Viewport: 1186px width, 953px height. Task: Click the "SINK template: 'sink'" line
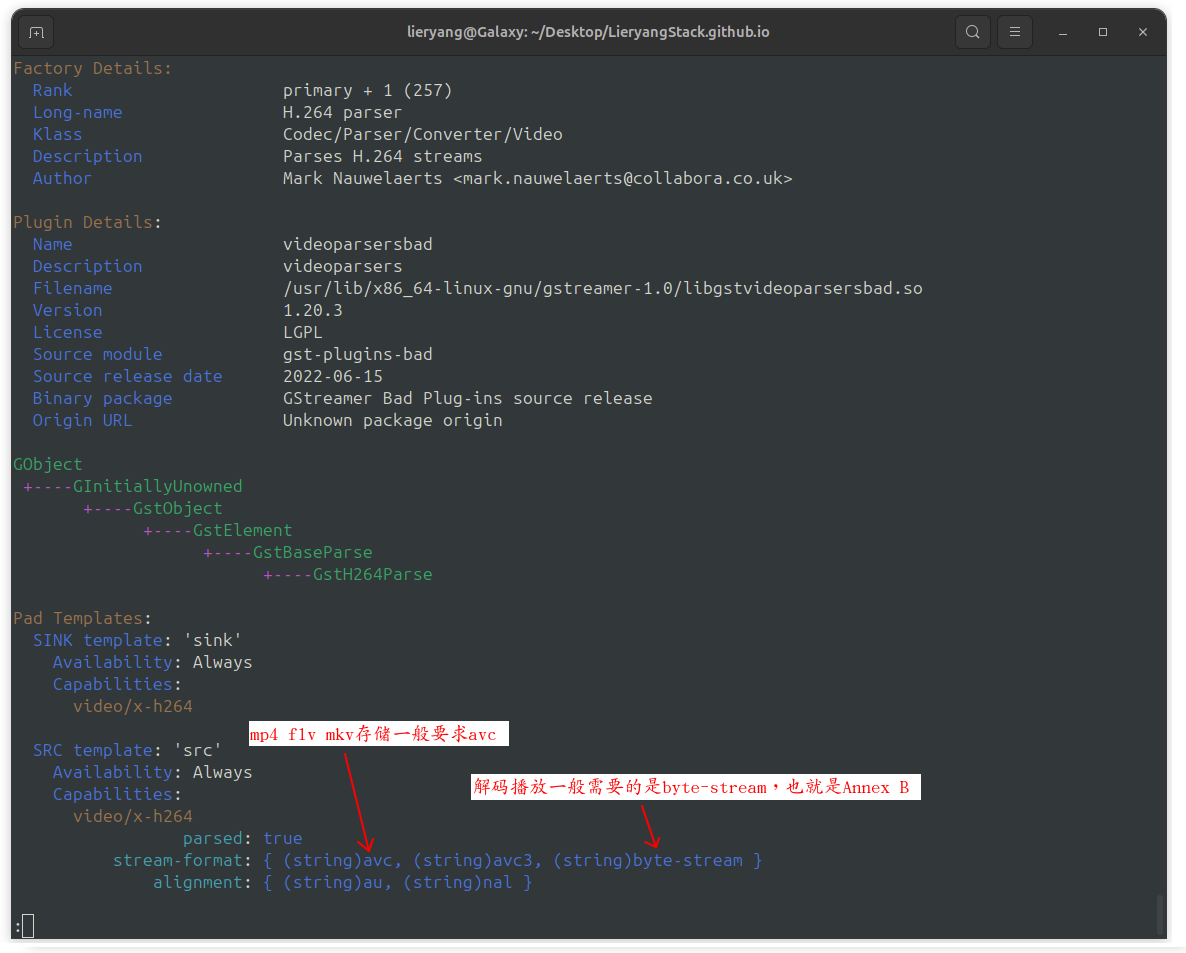click(138, 640)
